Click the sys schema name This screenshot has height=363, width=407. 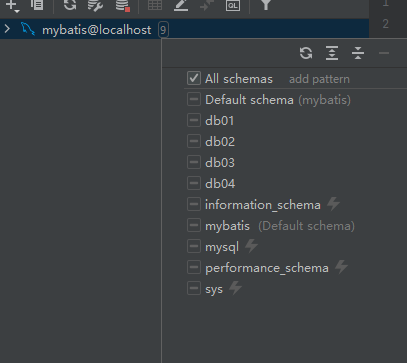pyautogui.click(x=214, y=289)
